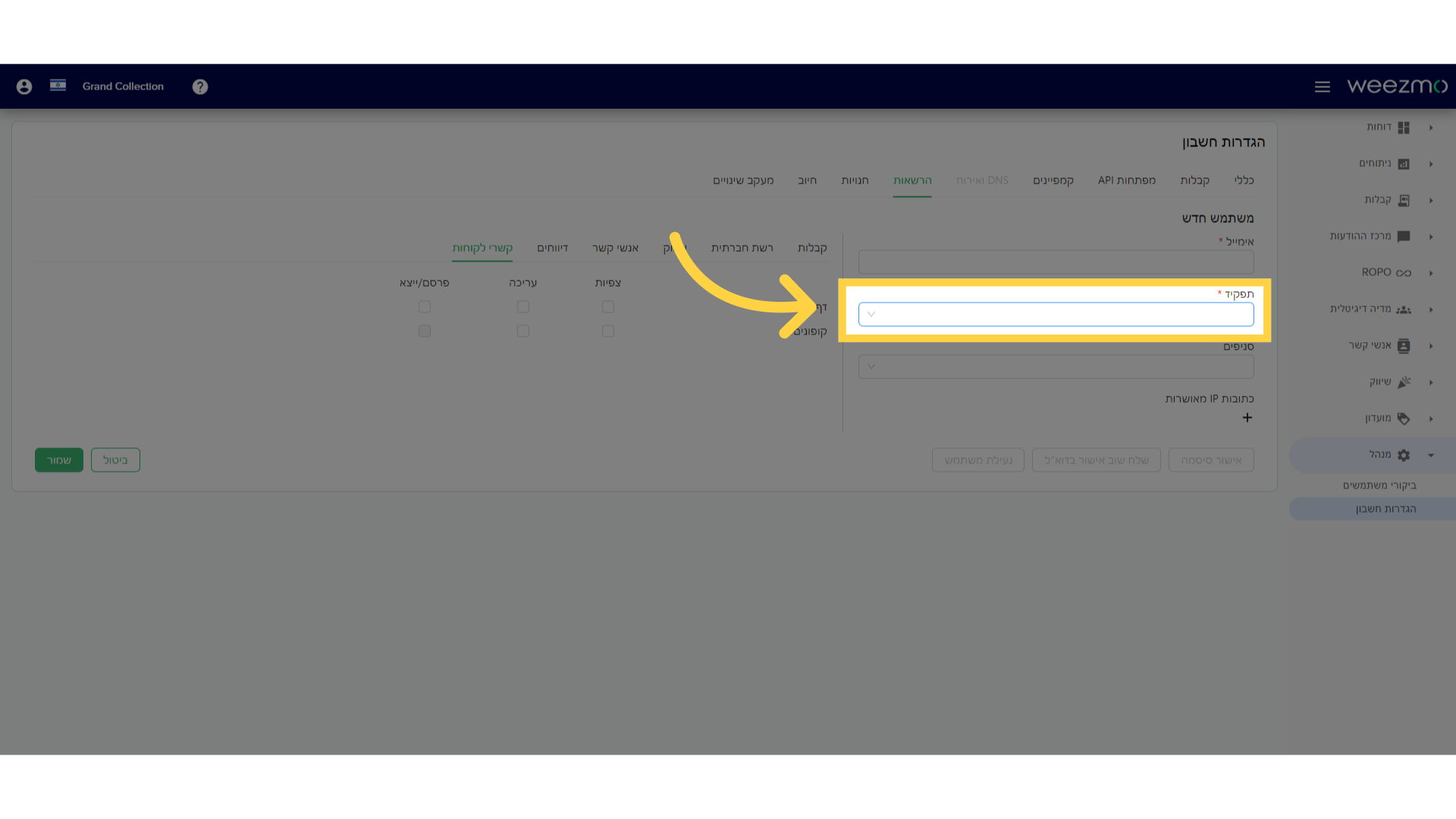This screenshot has width=1456, height=819.
Task: Click the weezmo logo
Action: (1397, 86)
